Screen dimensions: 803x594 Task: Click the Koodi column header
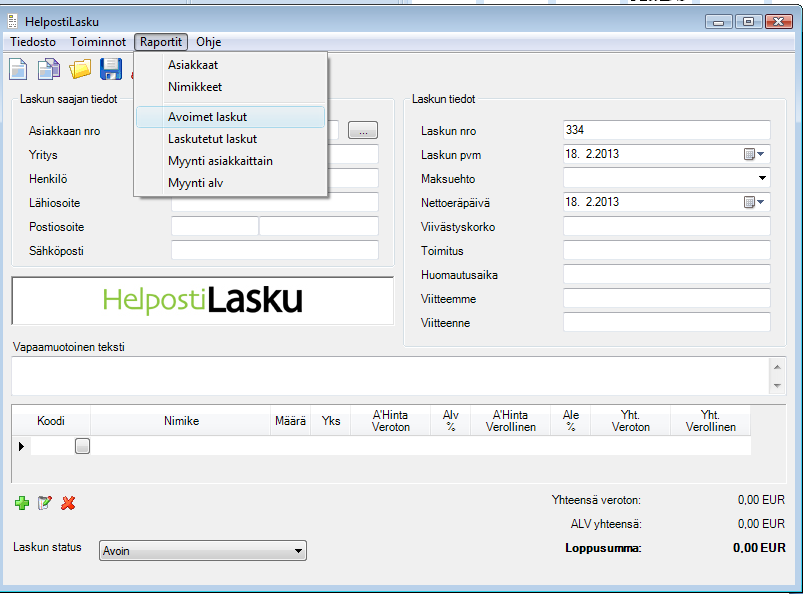point(51,421)
